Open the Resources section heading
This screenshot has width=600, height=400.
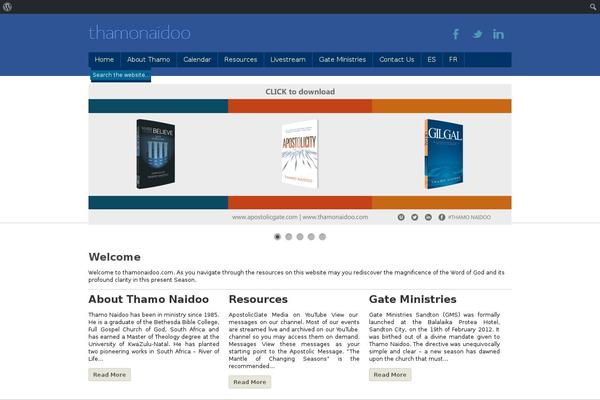(258, 299)
